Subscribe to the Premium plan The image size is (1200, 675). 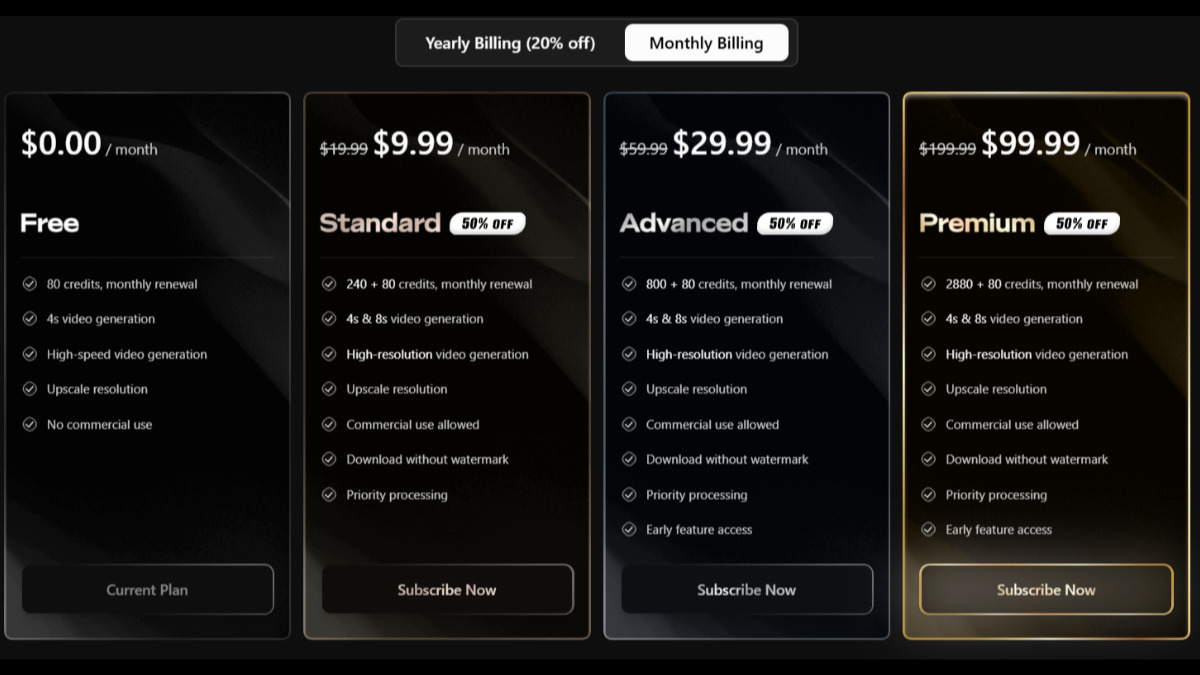pyautogui.click(x=1046, y=590)
